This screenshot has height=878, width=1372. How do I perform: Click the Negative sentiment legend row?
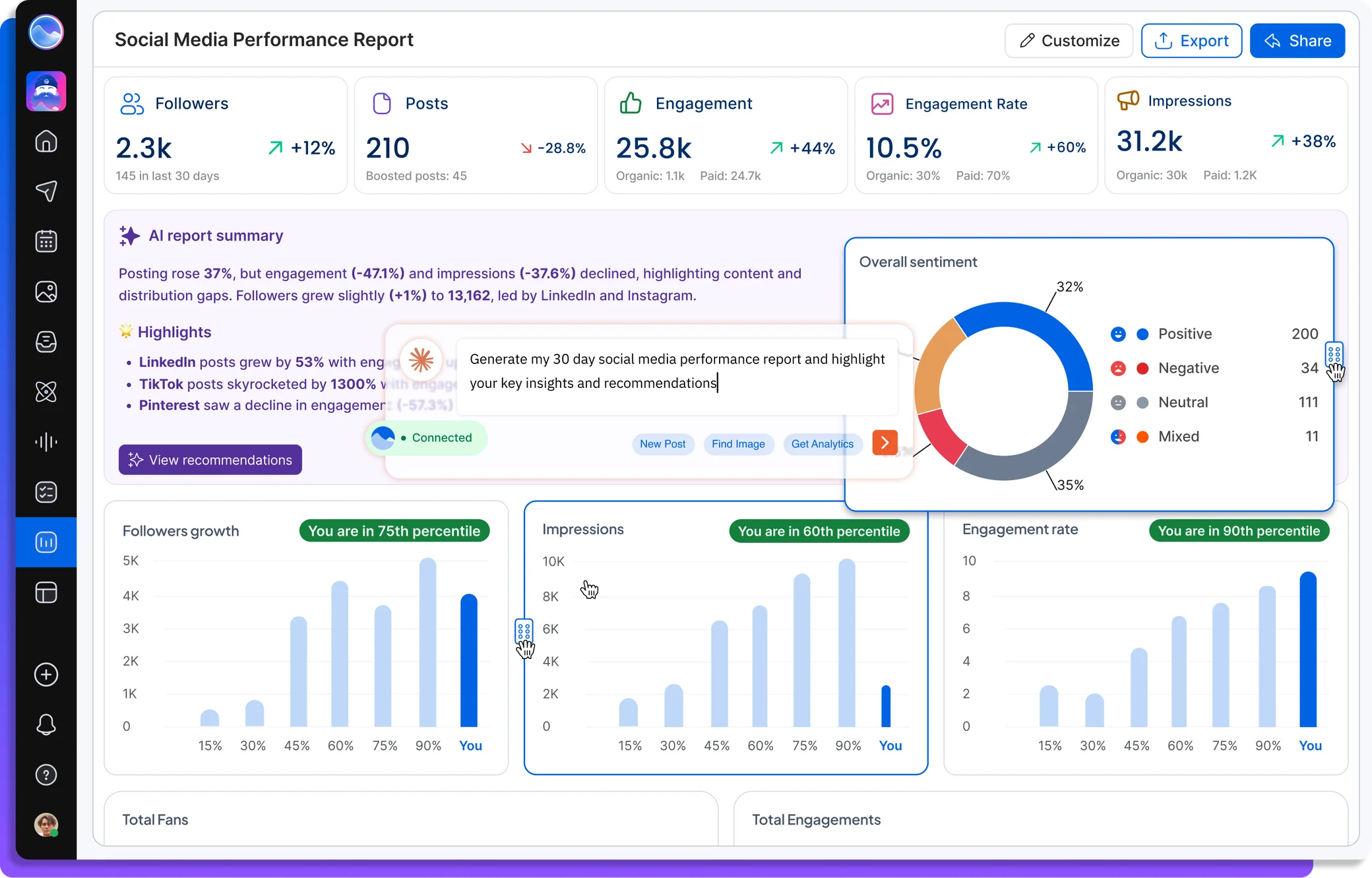click(x=1214, y=368)
